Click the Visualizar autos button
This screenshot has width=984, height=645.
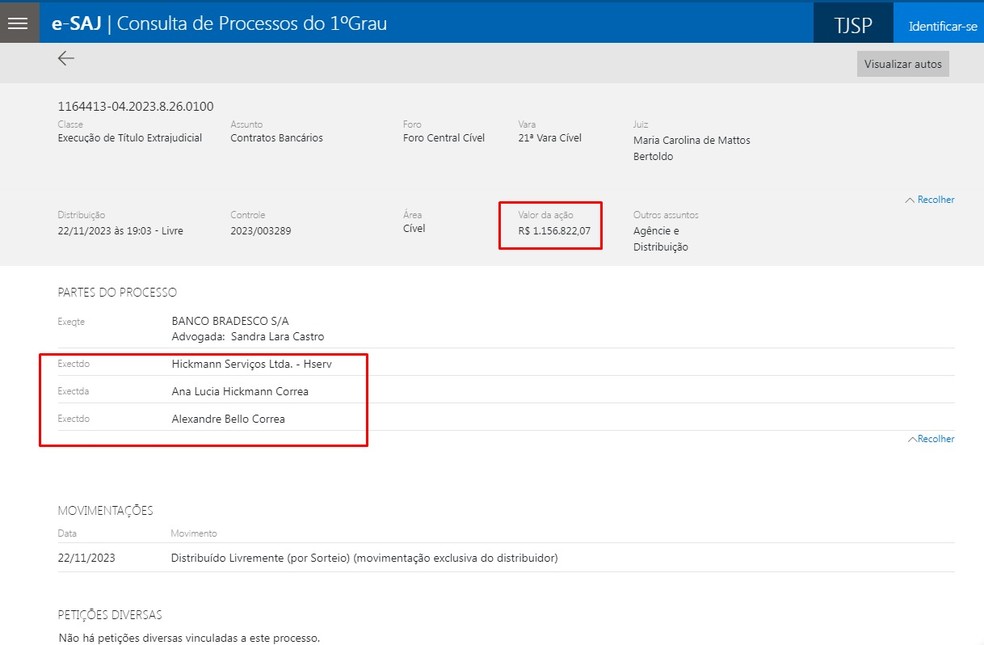[901, 63]
